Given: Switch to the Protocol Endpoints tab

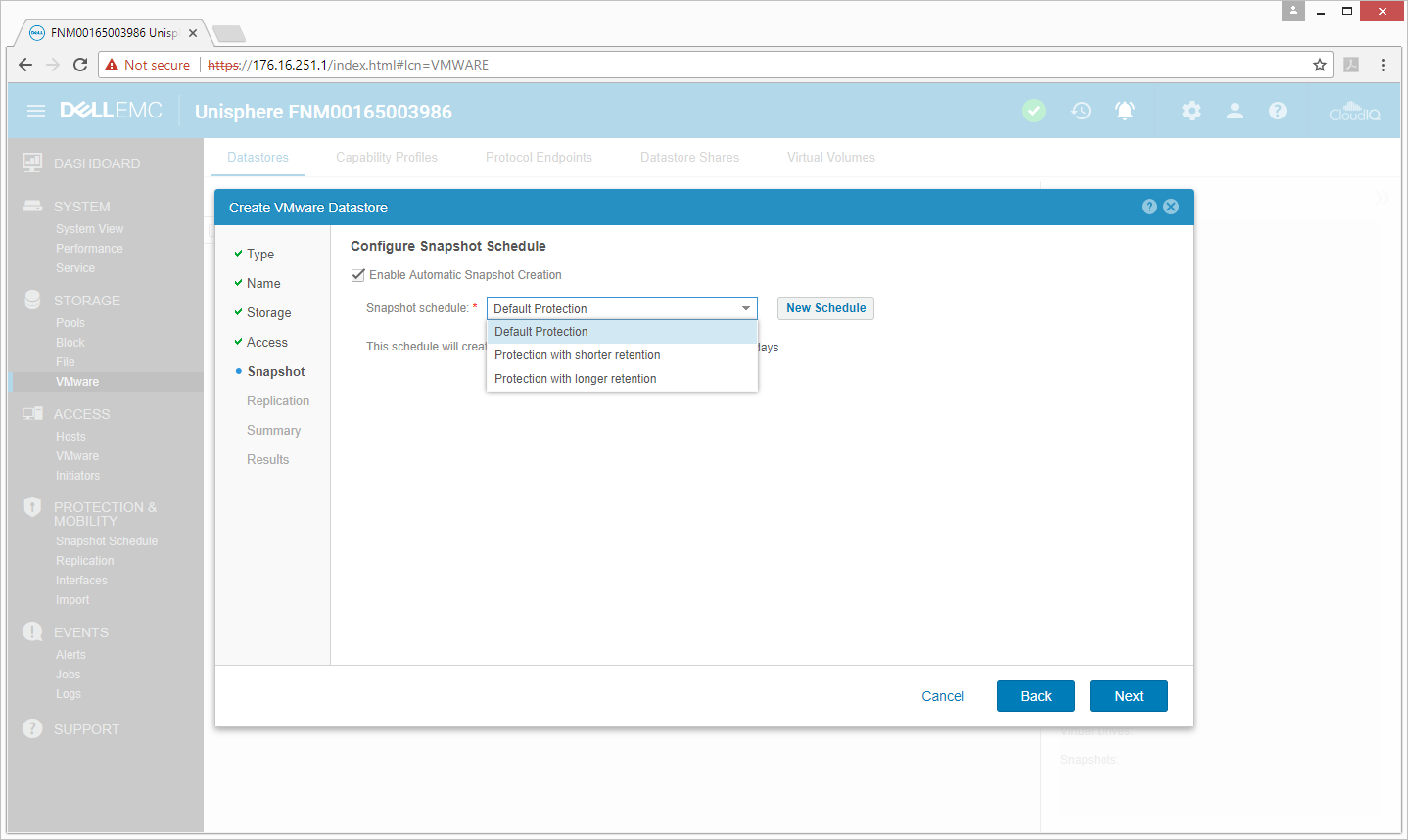Looking at the screenshot, I should [539, 157].
